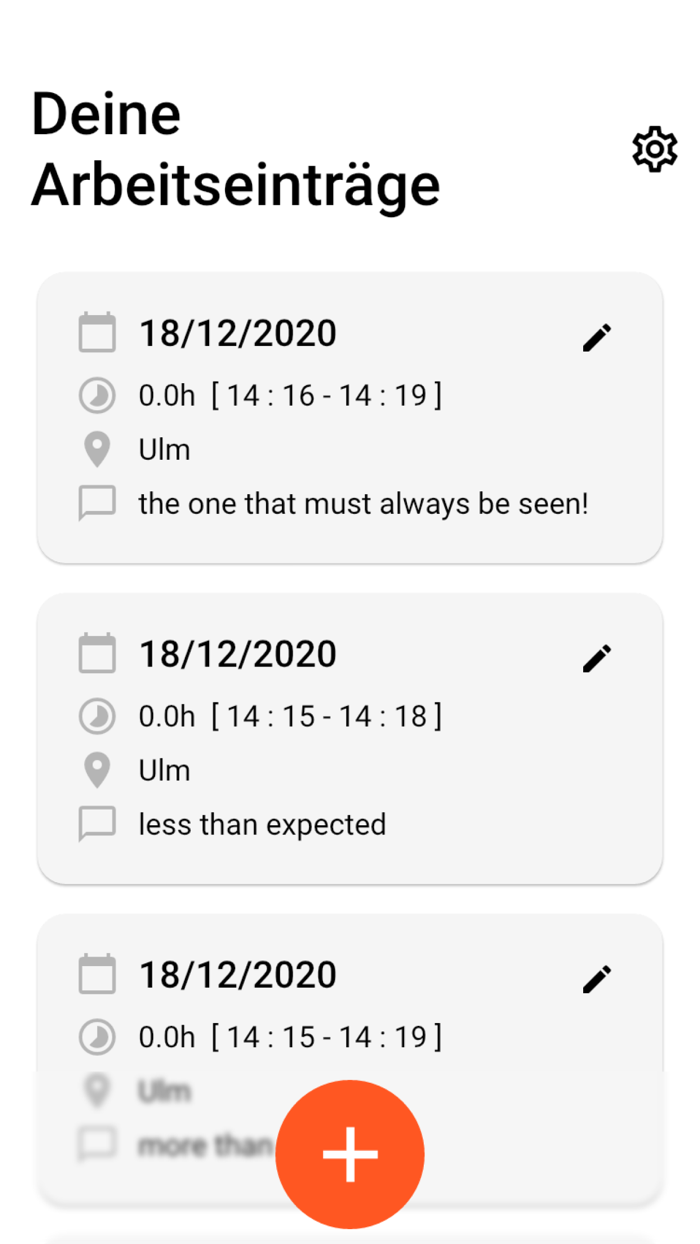Click the 'less than expected' comment text
The height and width of the screenshot is (1244, 700).
click(262, 825)
